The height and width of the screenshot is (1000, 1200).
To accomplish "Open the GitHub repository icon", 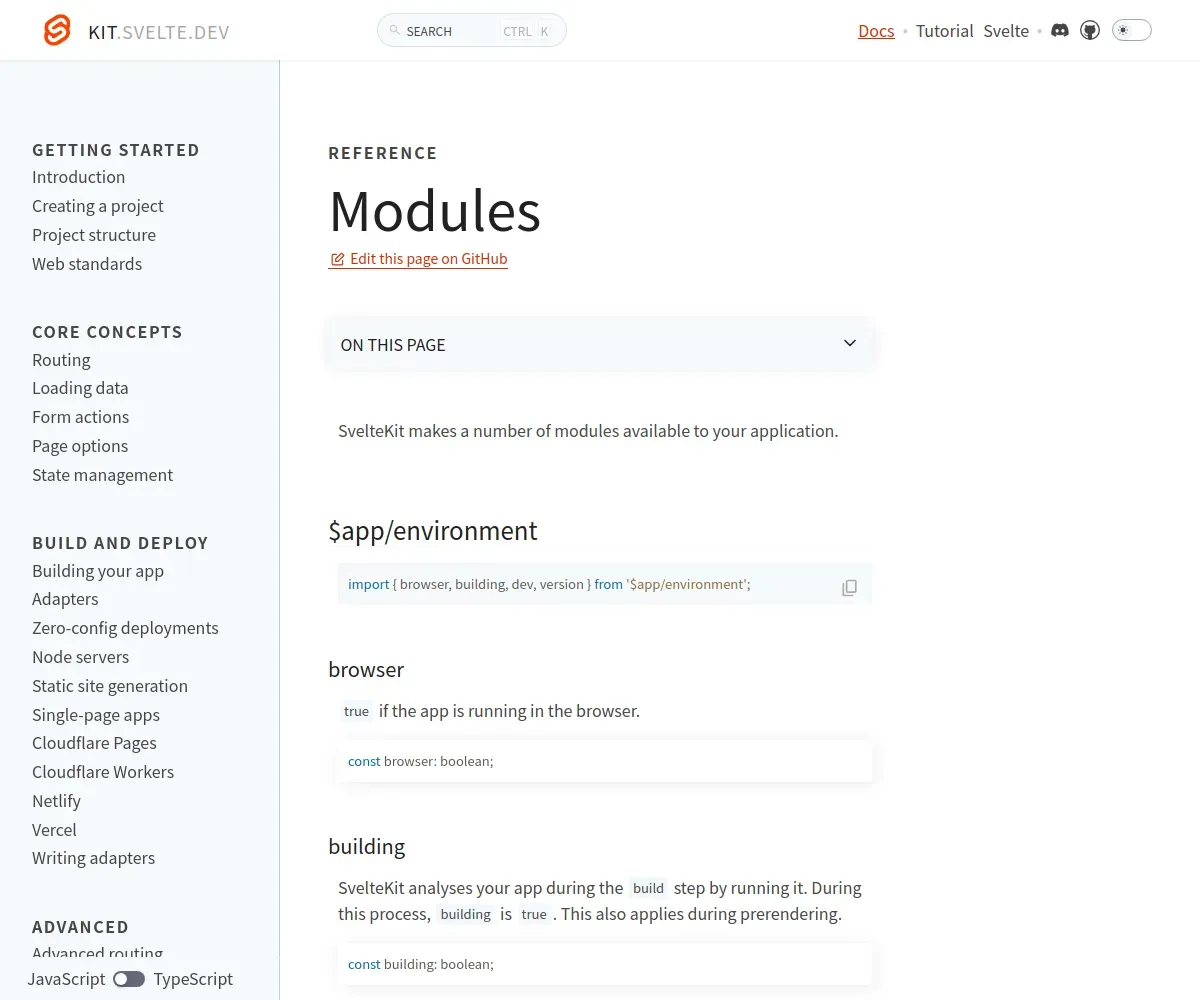I will pos(1090,30).
